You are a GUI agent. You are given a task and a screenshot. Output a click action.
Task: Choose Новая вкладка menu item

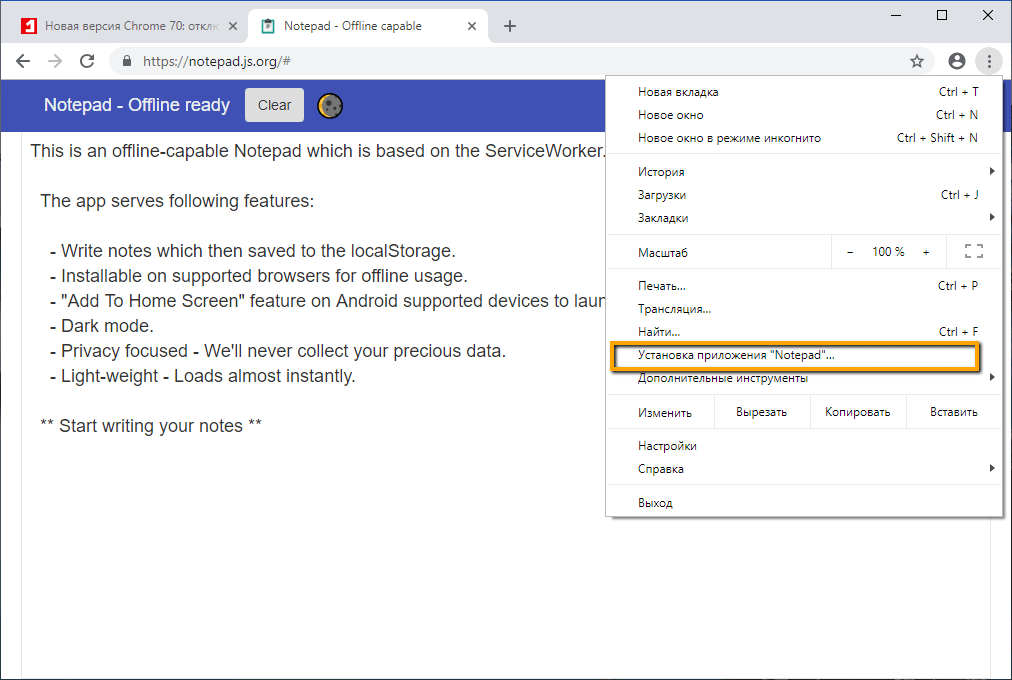804,92
